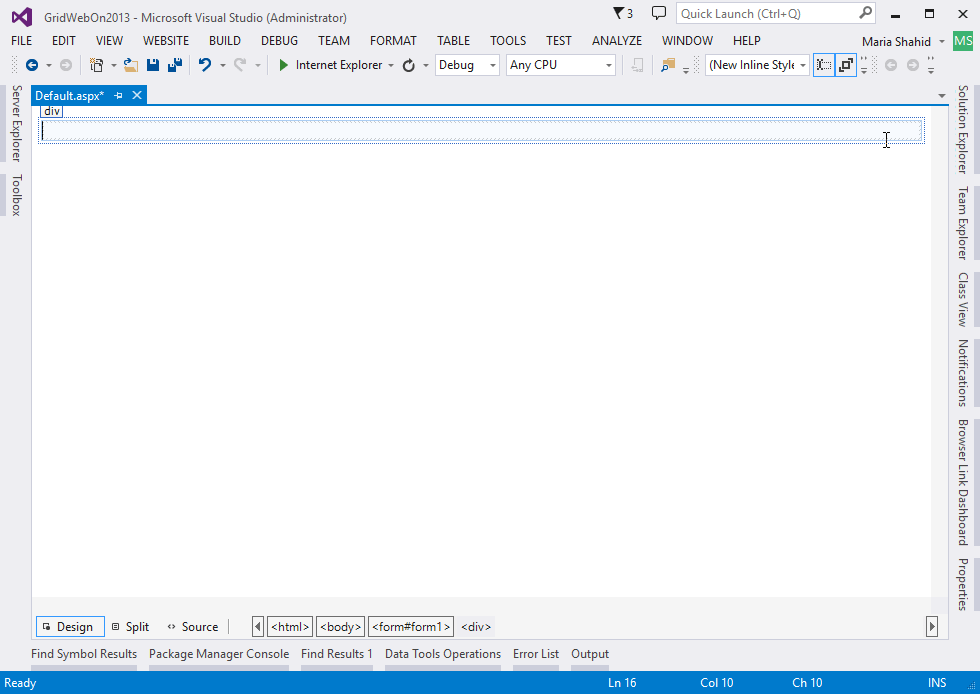The width and height of the screenshot is (980, 694).
Task: Click the Visual Studio logo icon
Action: pyautogui.click(x=22, y=17)
